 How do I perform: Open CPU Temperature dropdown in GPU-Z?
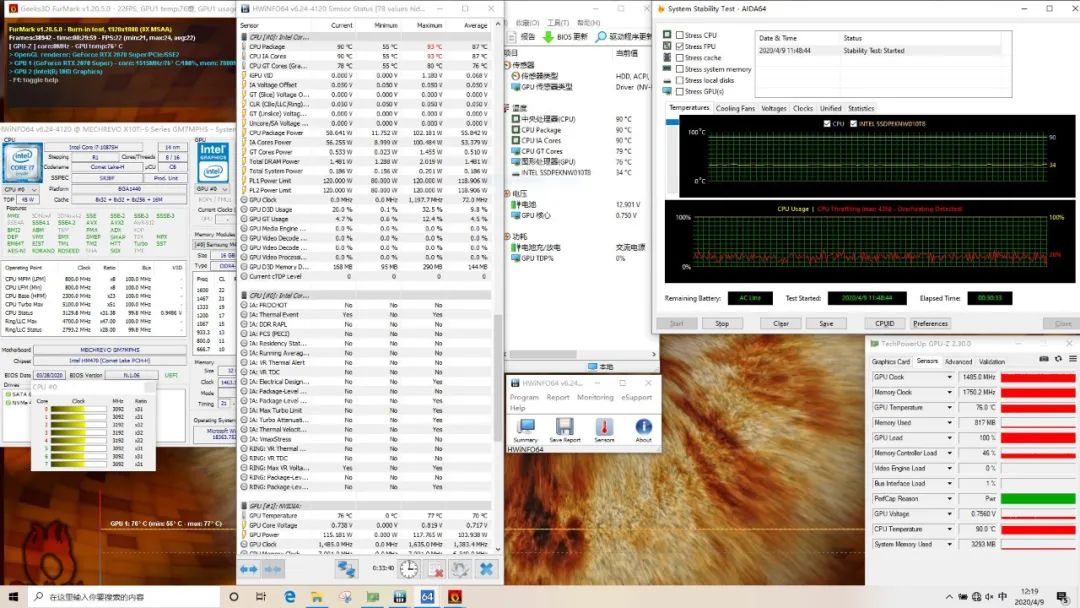click(949, 529)
